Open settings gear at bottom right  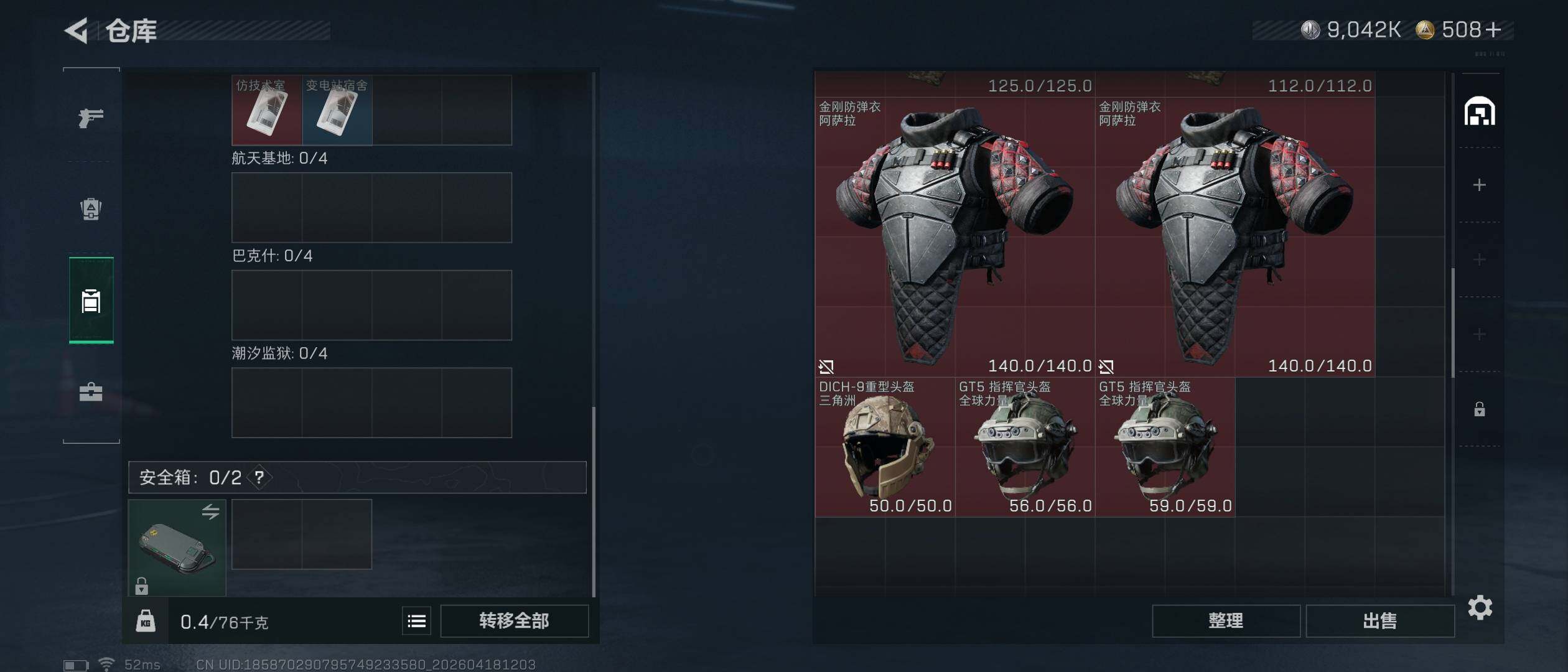coord(1480,608)
